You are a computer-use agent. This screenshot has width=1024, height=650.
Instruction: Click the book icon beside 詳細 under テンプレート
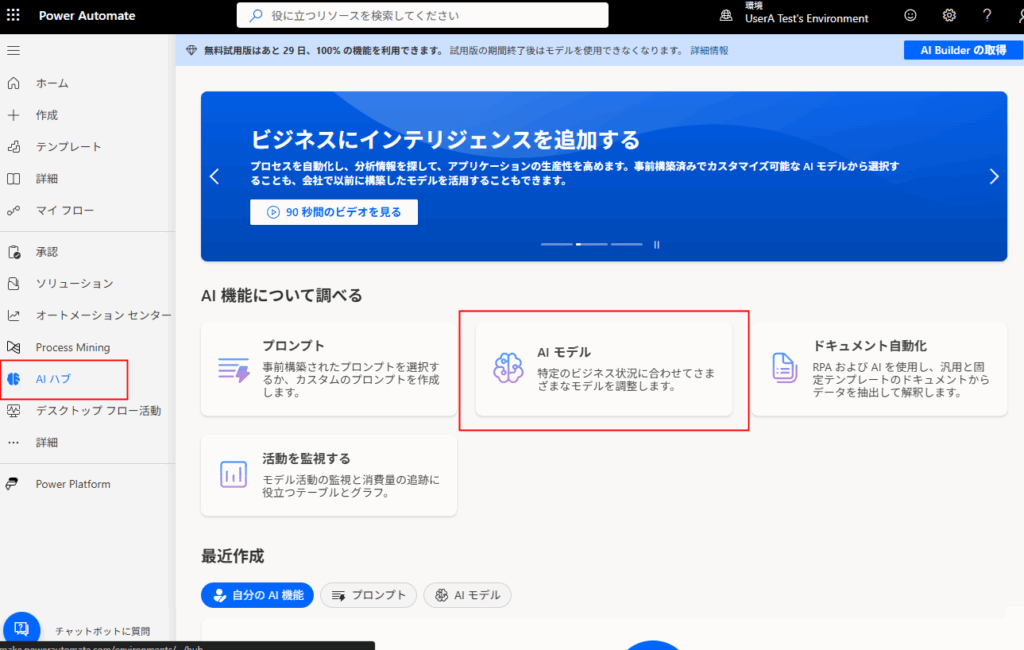click(14, 178)
